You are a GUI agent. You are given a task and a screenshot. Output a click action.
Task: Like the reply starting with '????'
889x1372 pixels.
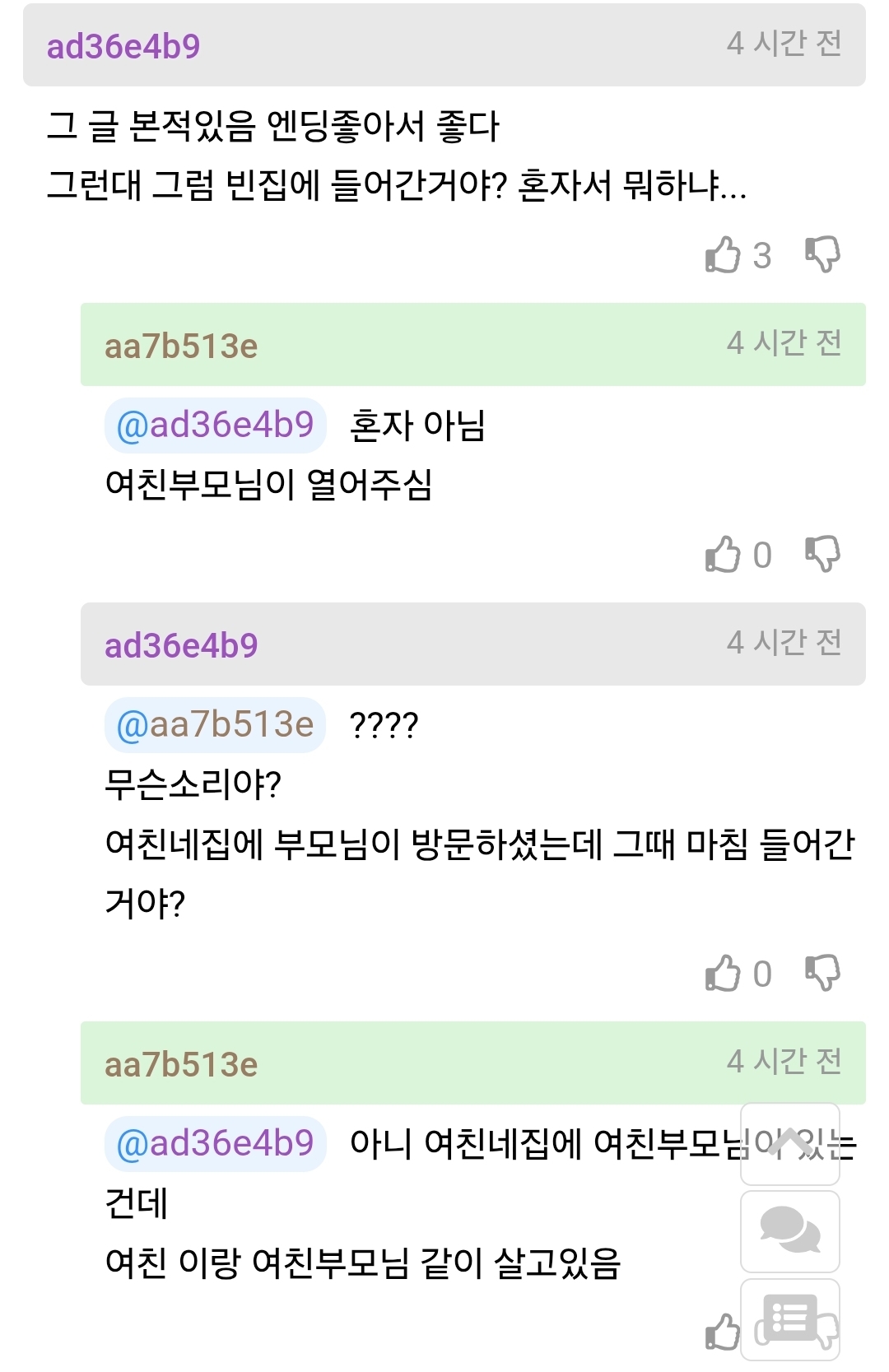pyautogui.click(x=724, y=973)
